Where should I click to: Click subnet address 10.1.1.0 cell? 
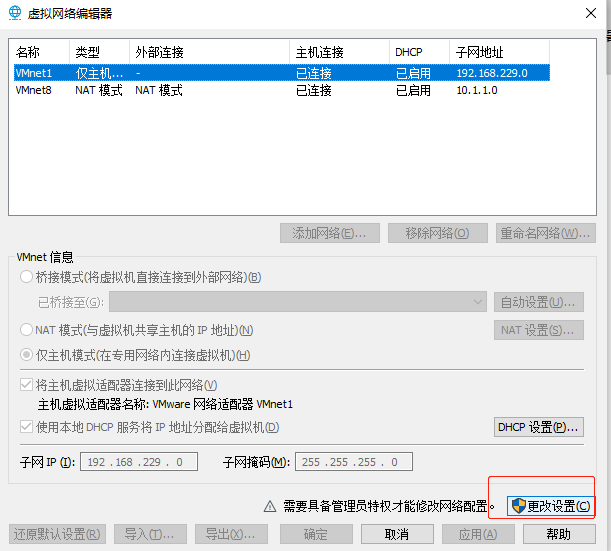click(x=477, y=90)
